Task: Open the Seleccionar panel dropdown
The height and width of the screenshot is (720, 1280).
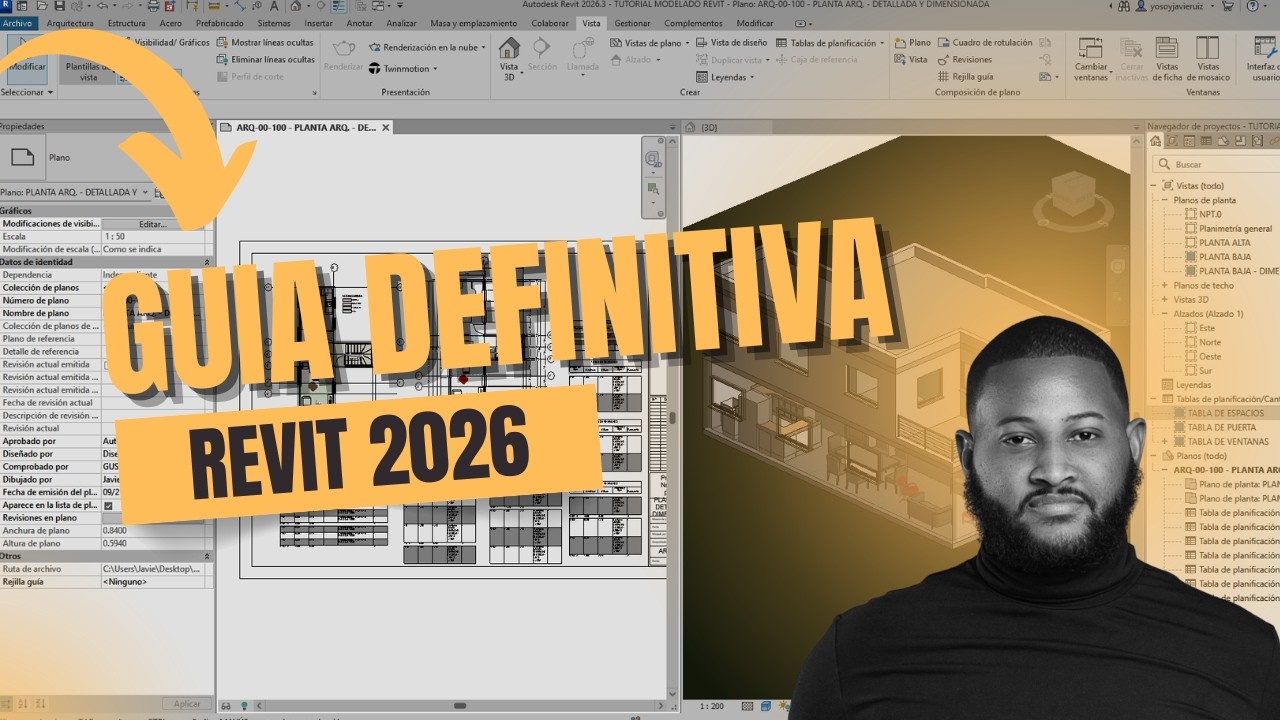Action: (x=27, y=92)
